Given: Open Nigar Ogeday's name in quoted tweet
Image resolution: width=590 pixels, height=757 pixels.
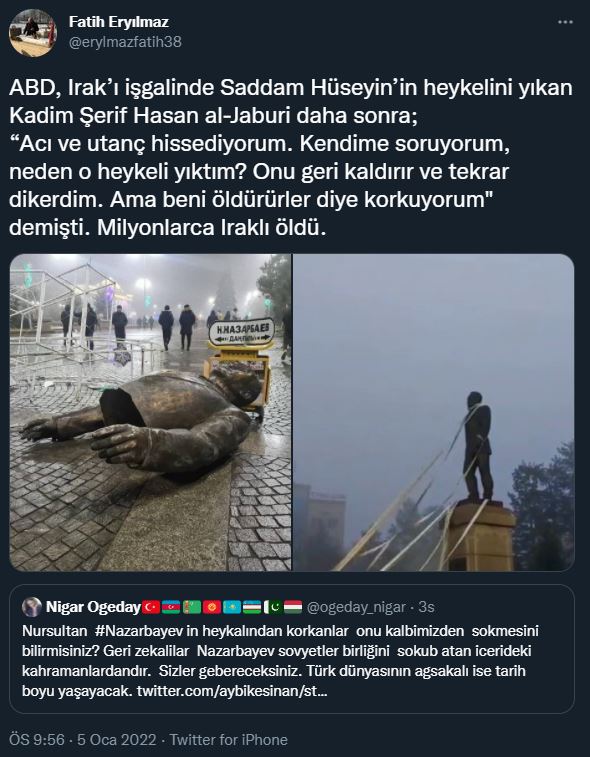Looking at the screenshot, I should point(93,607).
